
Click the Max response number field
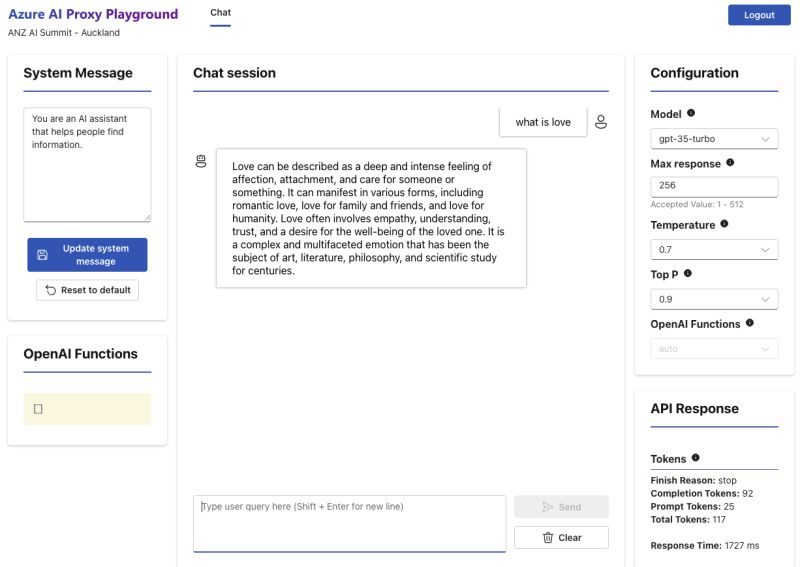714,186
